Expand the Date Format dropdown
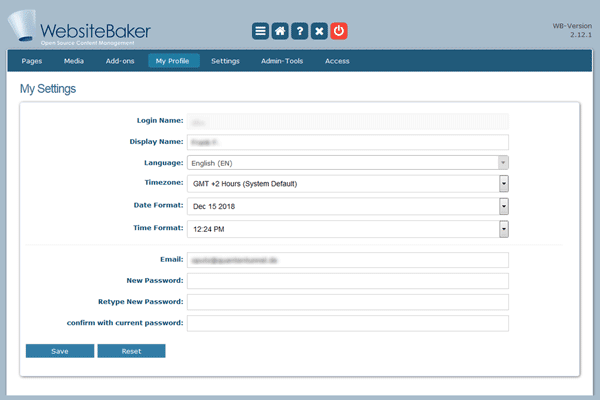 point(347,206)
